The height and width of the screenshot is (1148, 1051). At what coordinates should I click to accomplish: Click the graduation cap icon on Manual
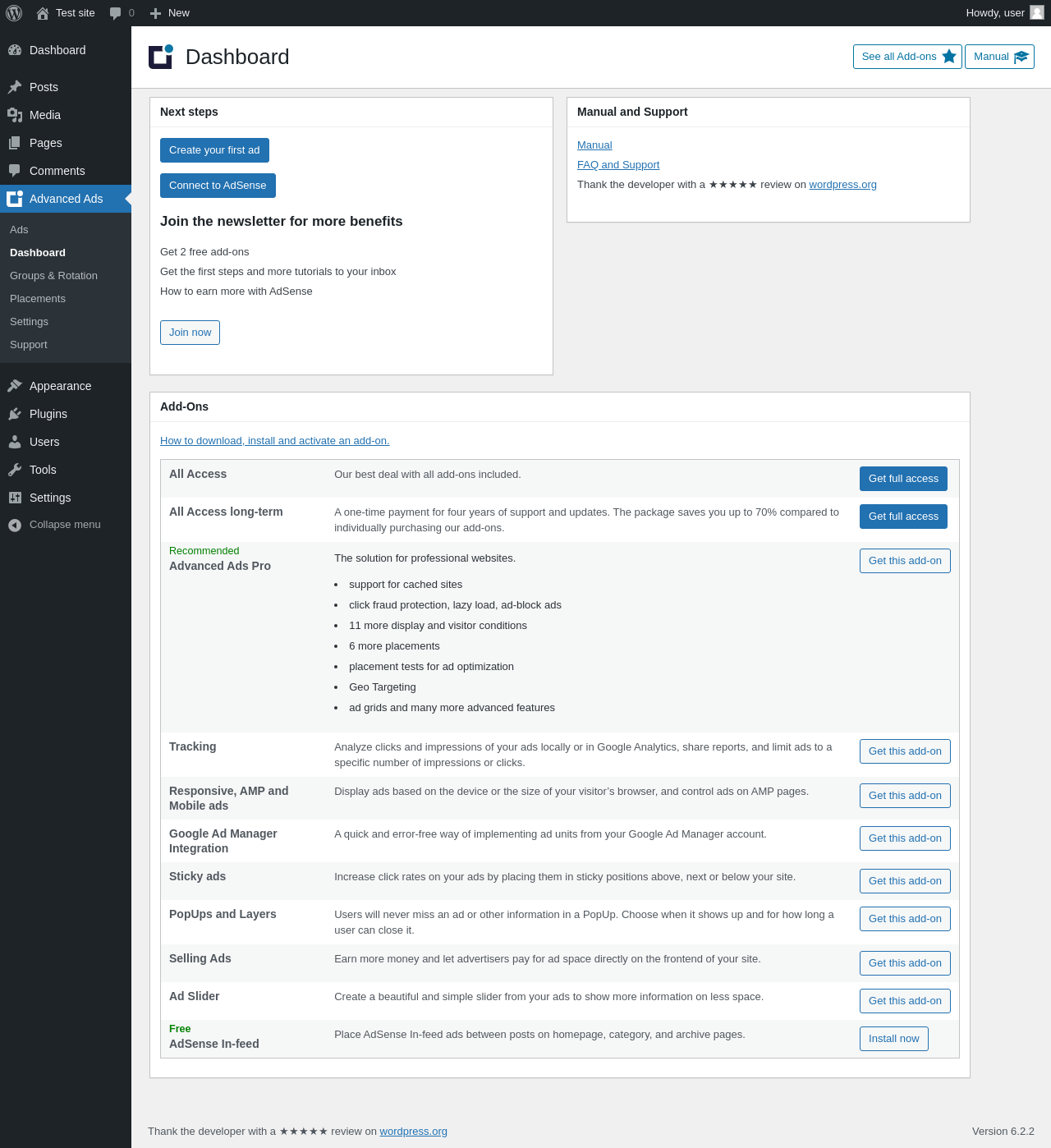click(x=1021, y=57)
